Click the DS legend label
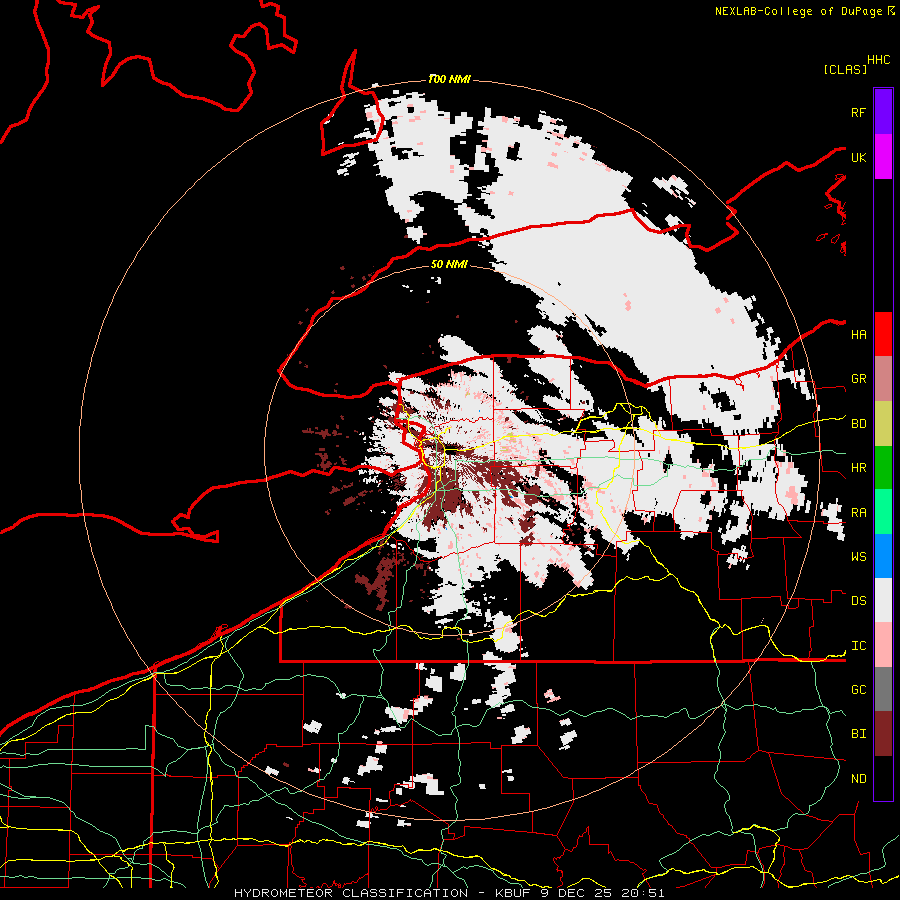This screenshot has width=900, height=900. (859, 601)
